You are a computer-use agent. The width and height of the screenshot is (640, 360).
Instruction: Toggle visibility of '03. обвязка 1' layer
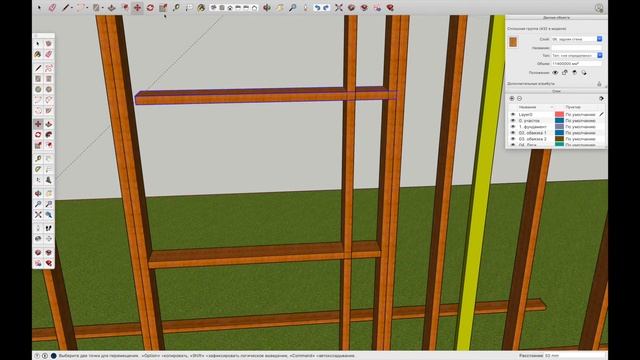pyautogui.click(x=513, y=133)
